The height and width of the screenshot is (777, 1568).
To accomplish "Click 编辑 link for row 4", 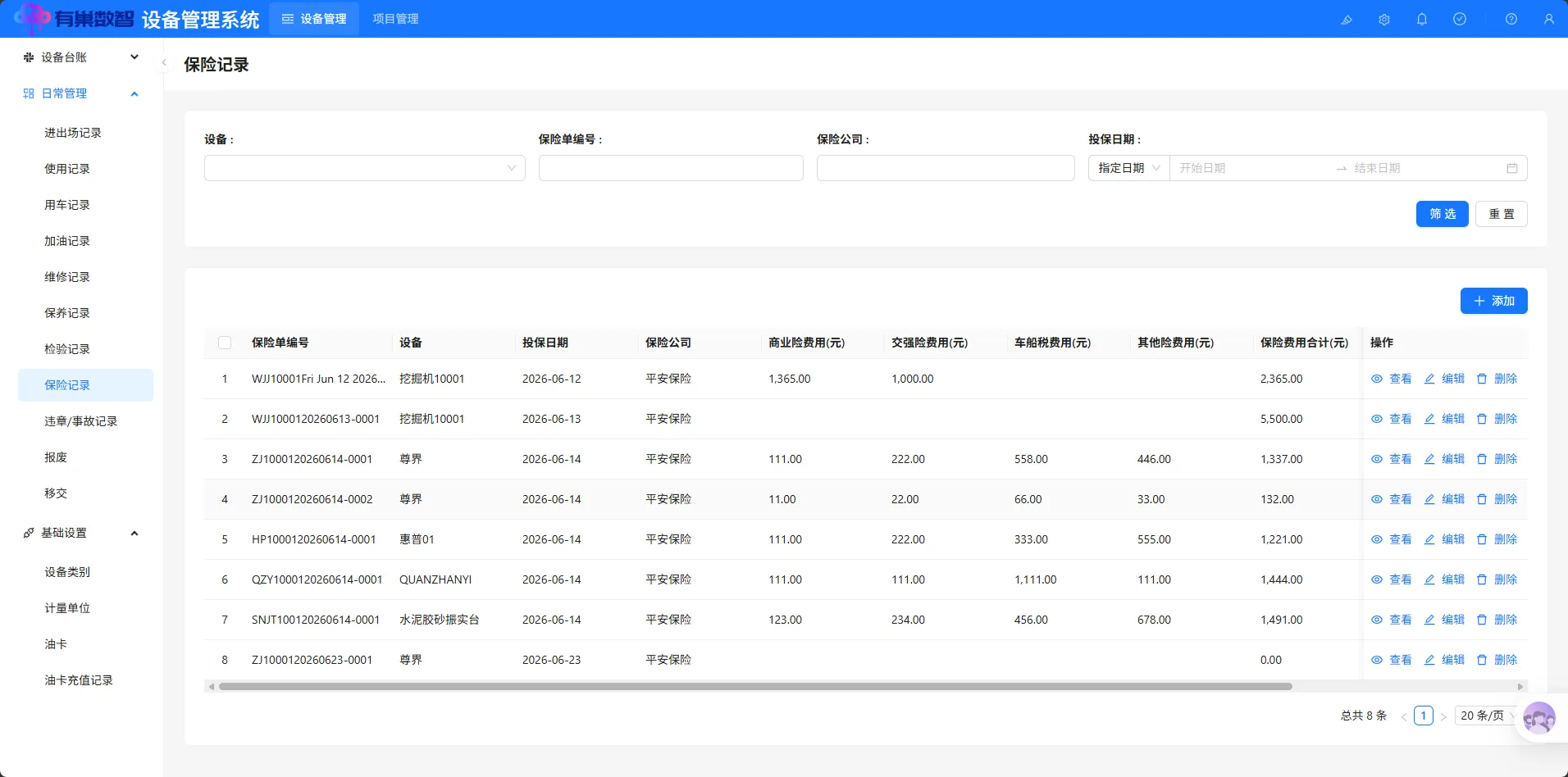I will pyautogui.click(x=1453, y=499).
